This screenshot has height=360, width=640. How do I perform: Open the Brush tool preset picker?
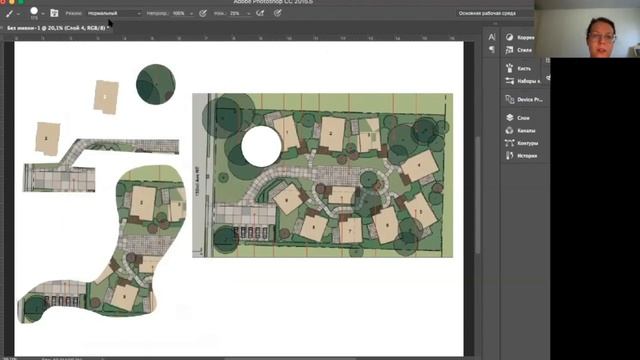point(9,13)
